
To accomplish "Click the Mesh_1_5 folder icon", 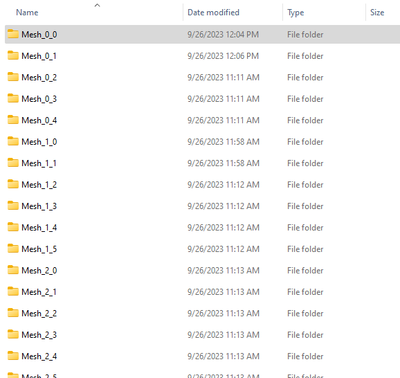I will pyautogui.click(x=13, y=248).
